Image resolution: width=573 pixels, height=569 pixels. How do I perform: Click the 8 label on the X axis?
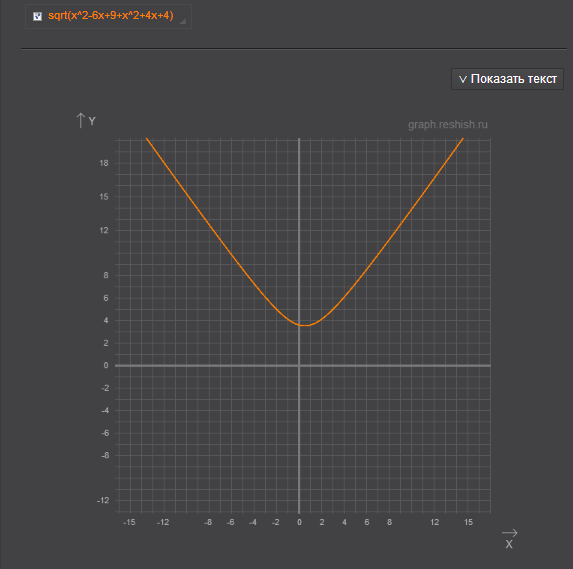coord(390,522)
